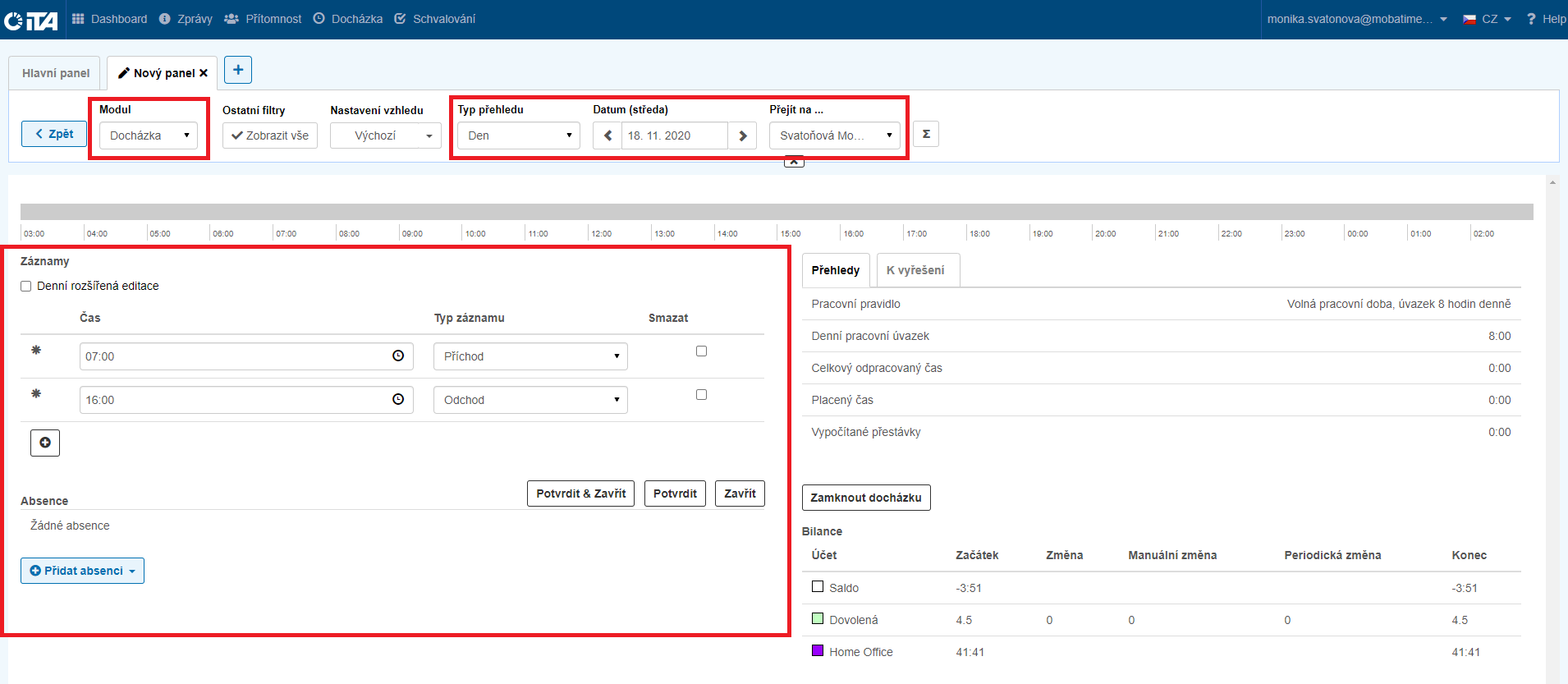
Task: Open the Typ přehledu Den dropdown
Action: pos(518,135)
